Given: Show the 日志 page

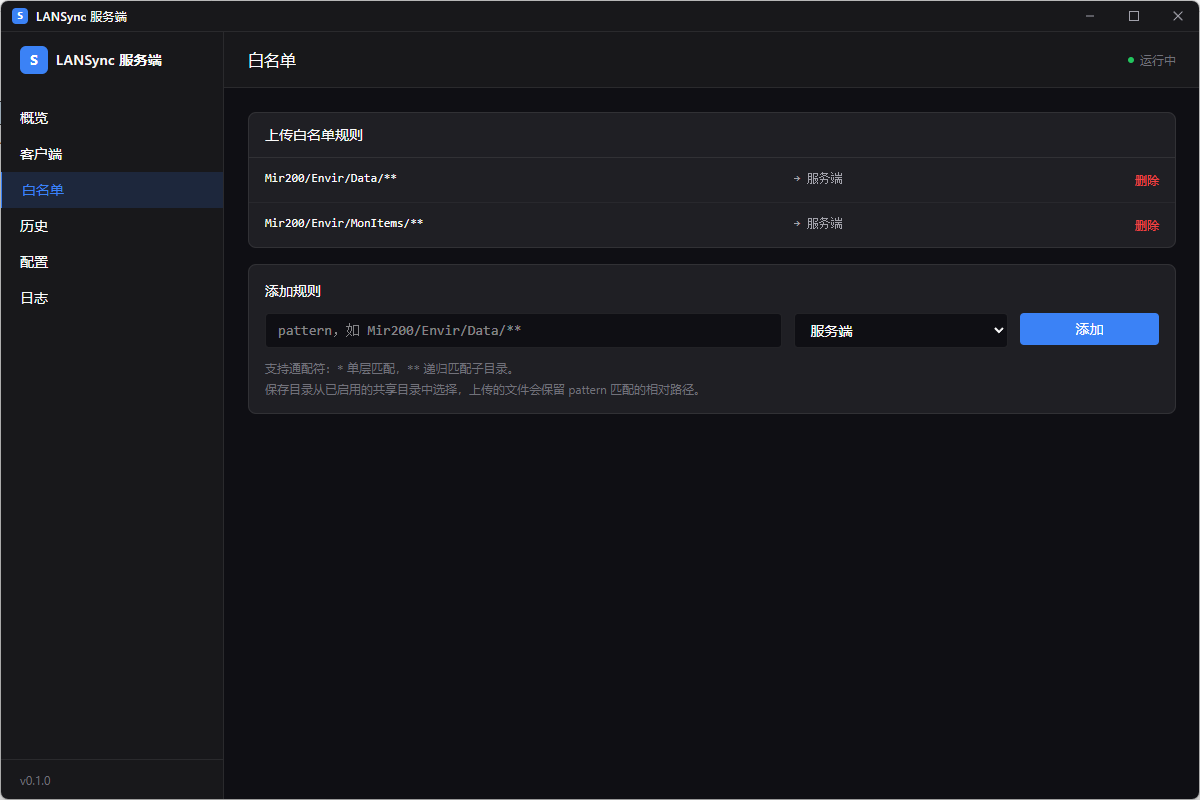Looking at the screenshot, I should [x=112, y=298].
